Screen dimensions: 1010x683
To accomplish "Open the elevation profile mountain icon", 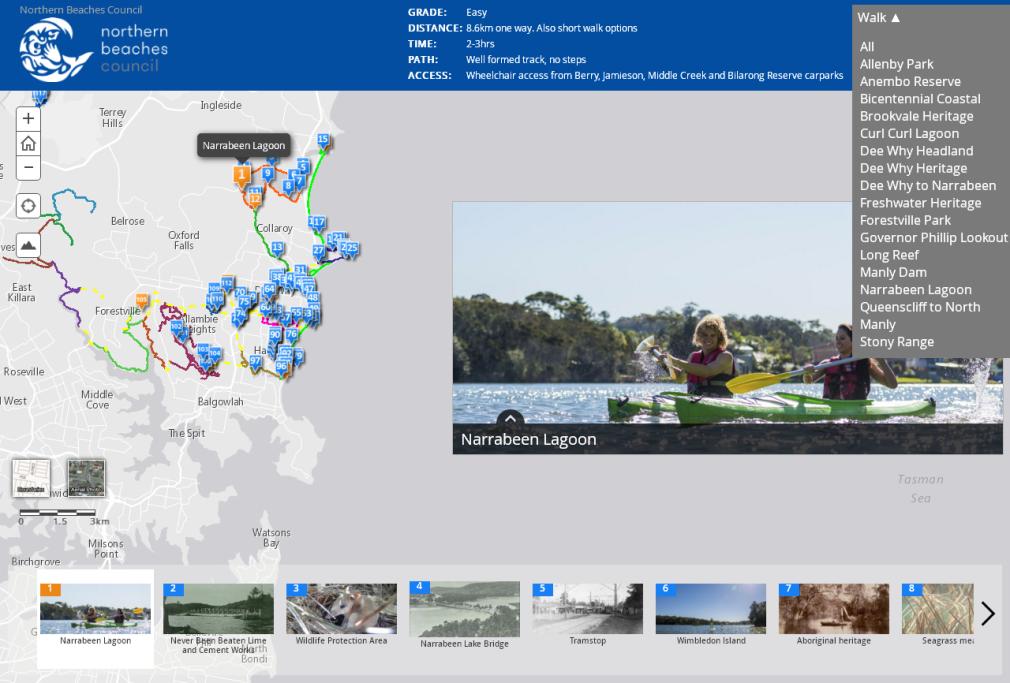I will pyautogui.click(x=28, y=245).
